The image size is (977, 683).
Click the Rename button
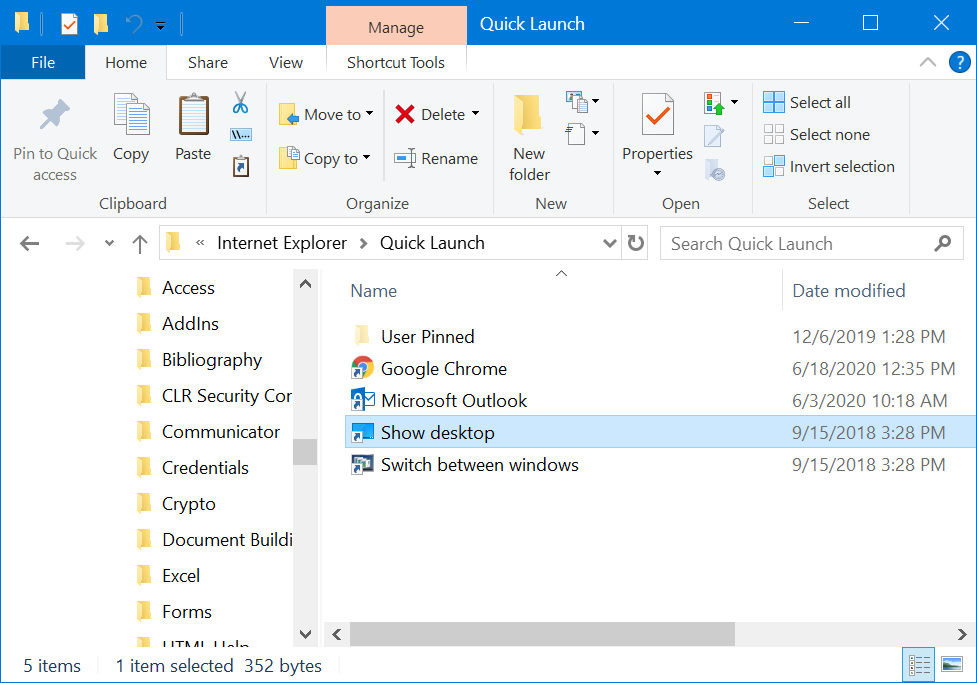click(x=436, y=158)
